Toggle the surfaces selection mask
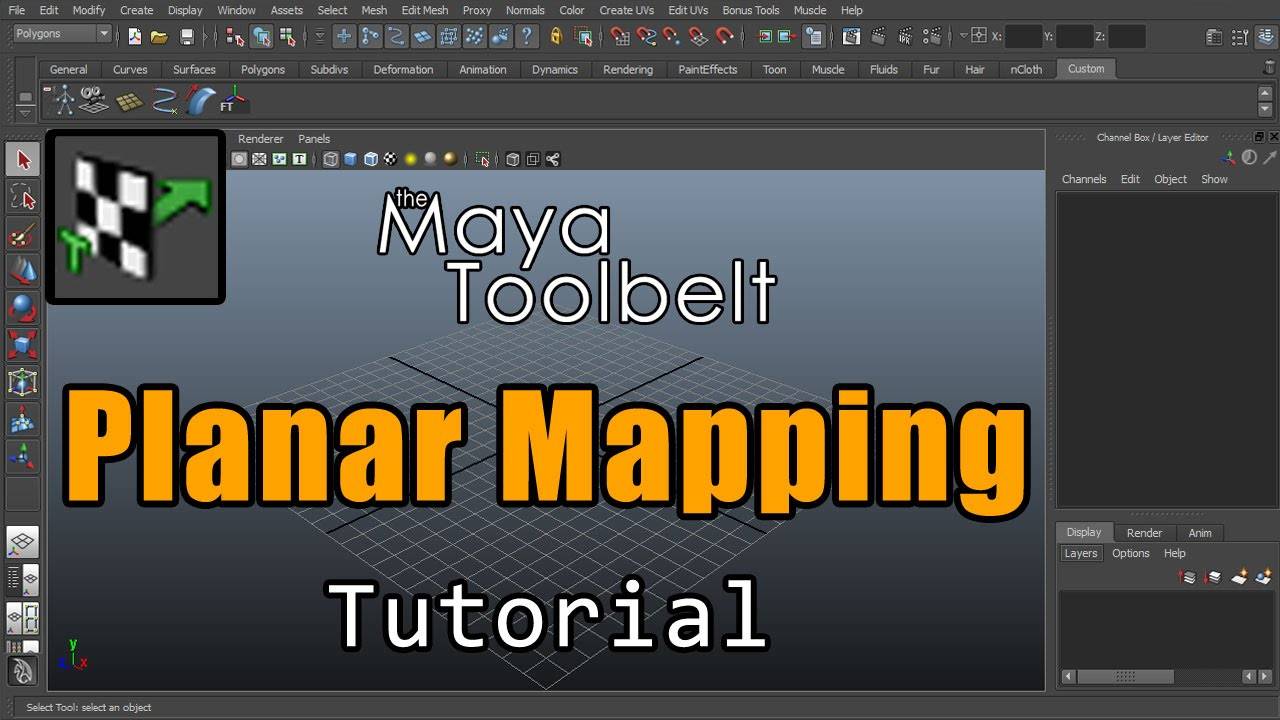 click(x=423, y=37)
